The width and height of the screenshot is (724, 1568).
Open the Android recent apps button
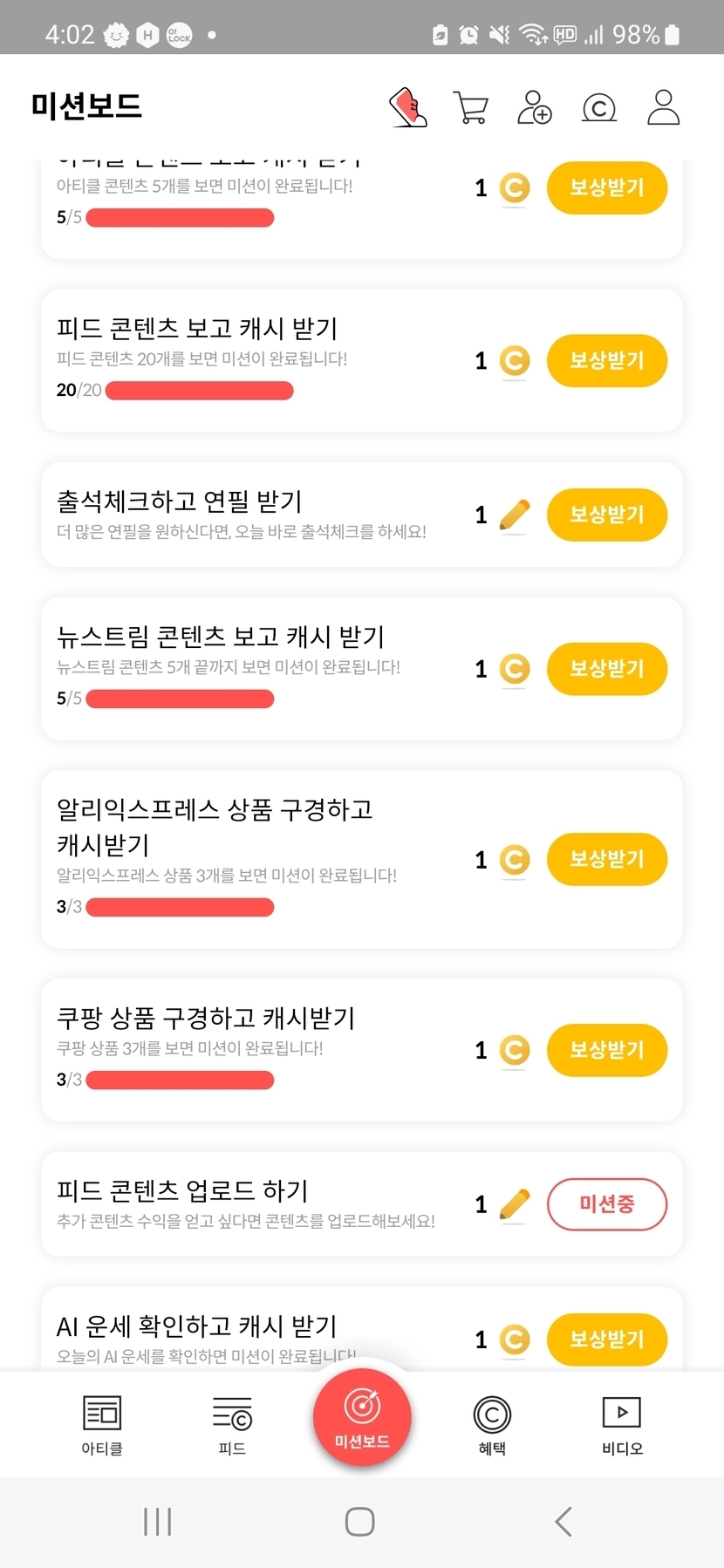pos(157,1522)
